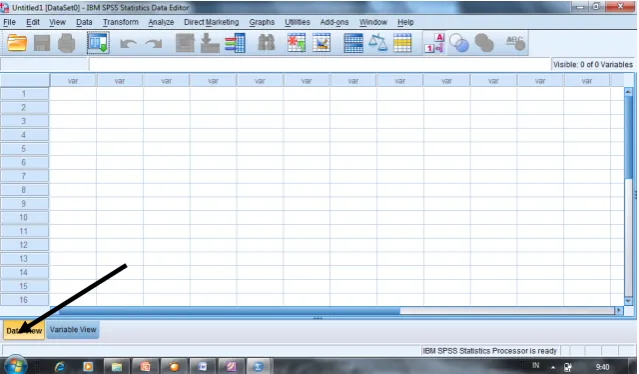Open the View menu

click(57, 22)
